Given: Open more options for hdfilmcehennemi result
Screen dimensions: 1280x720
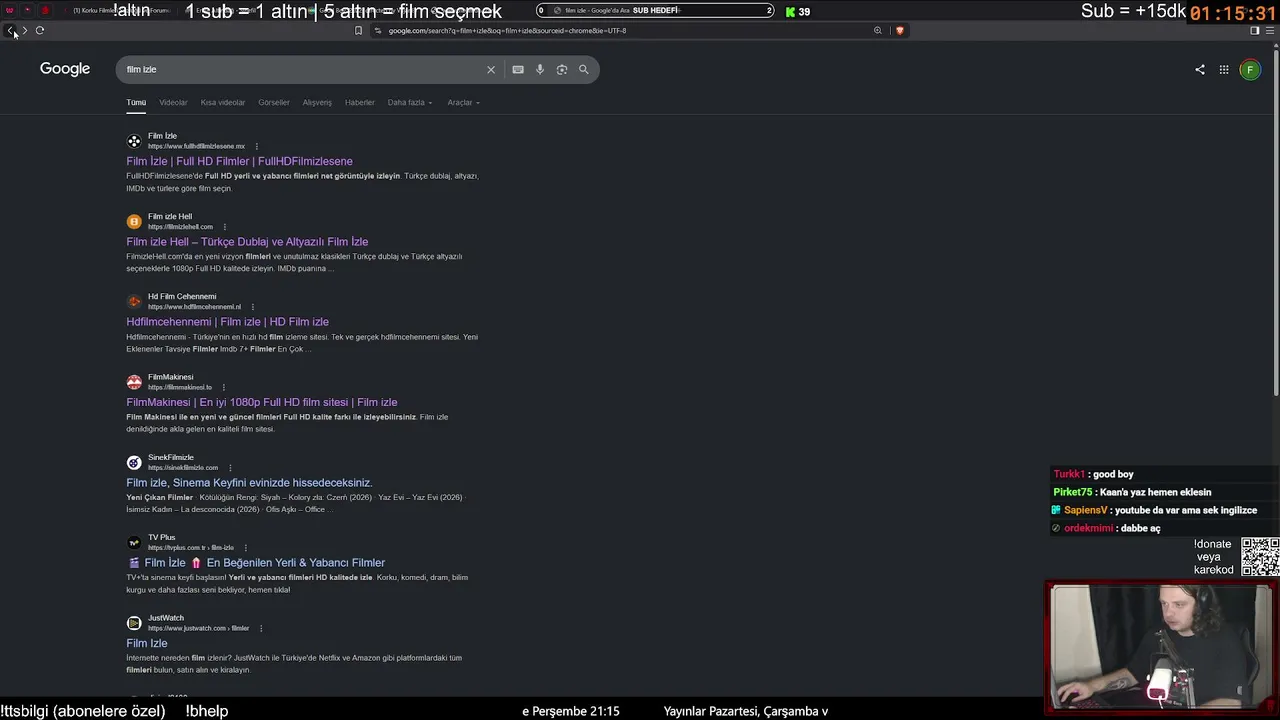Looking at the screenshot, I should [x=252, y=307].
